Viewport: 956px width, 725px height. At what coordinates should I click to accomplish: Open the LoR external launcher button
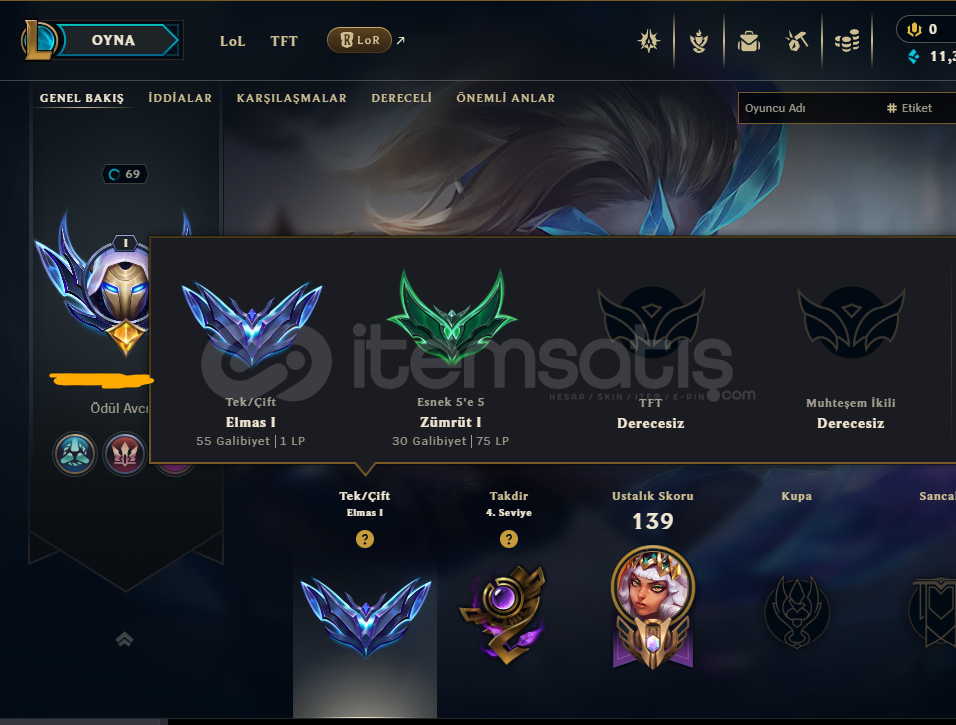359,40
